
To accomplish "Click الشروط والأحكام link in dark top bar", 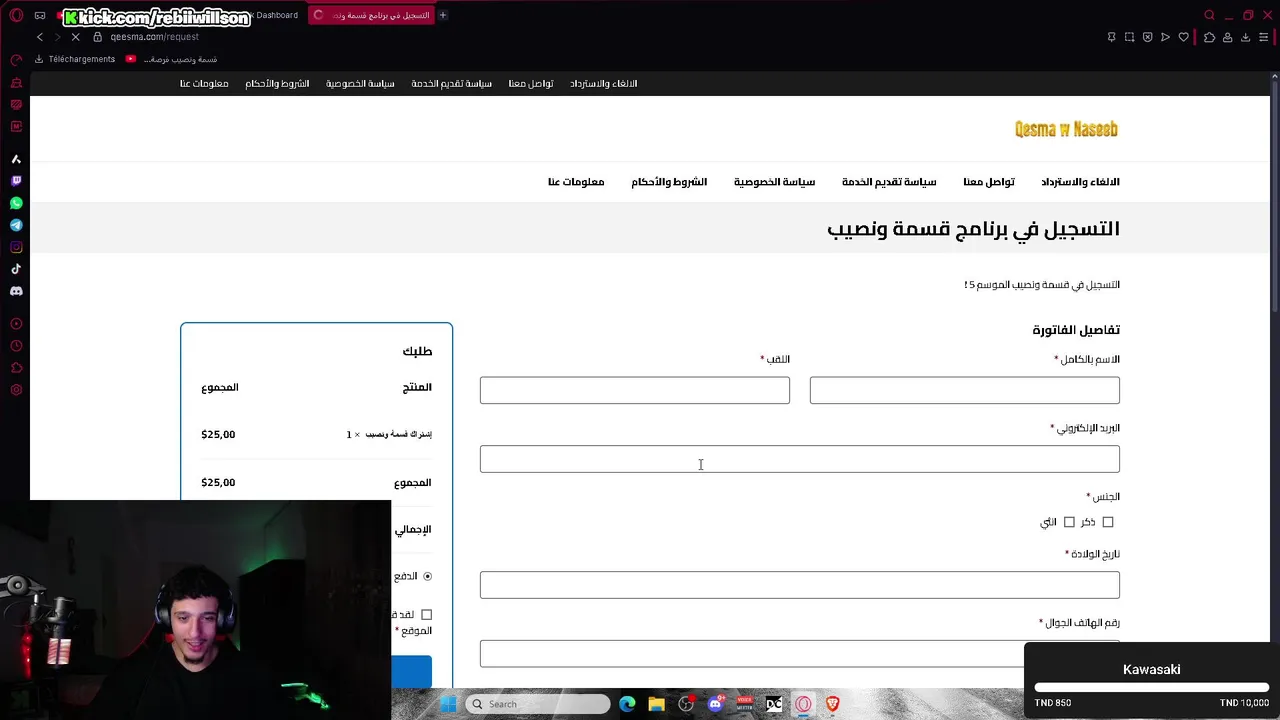I will click(x=277, y=84).
